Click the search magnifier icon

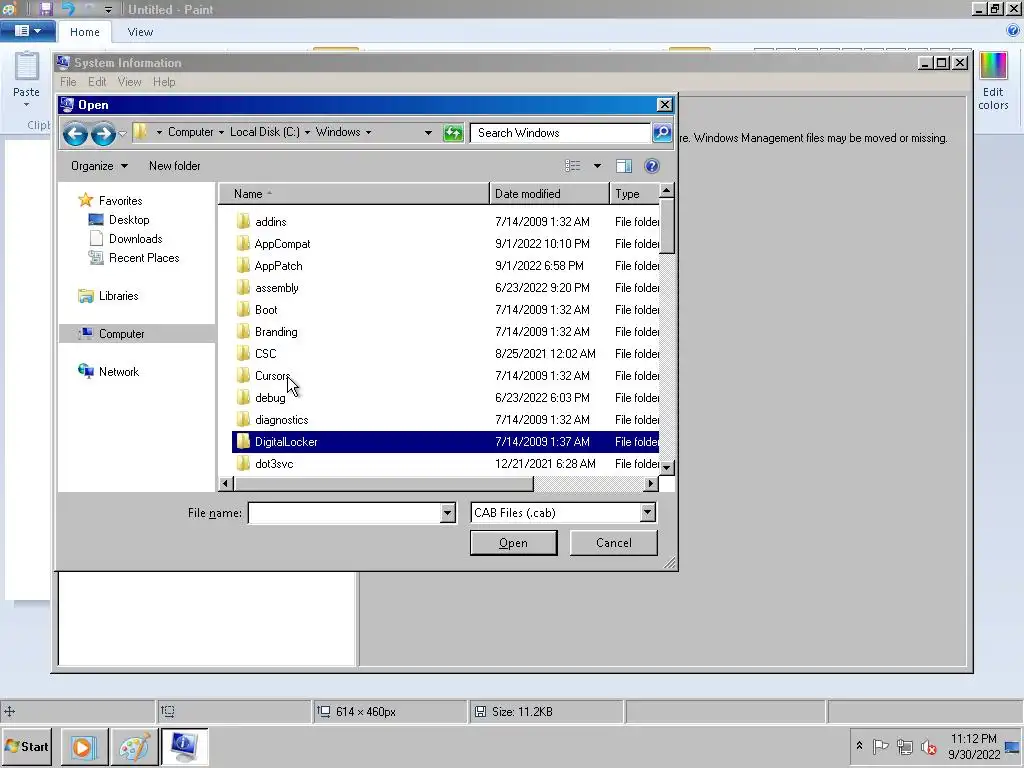tap(662, 133)
